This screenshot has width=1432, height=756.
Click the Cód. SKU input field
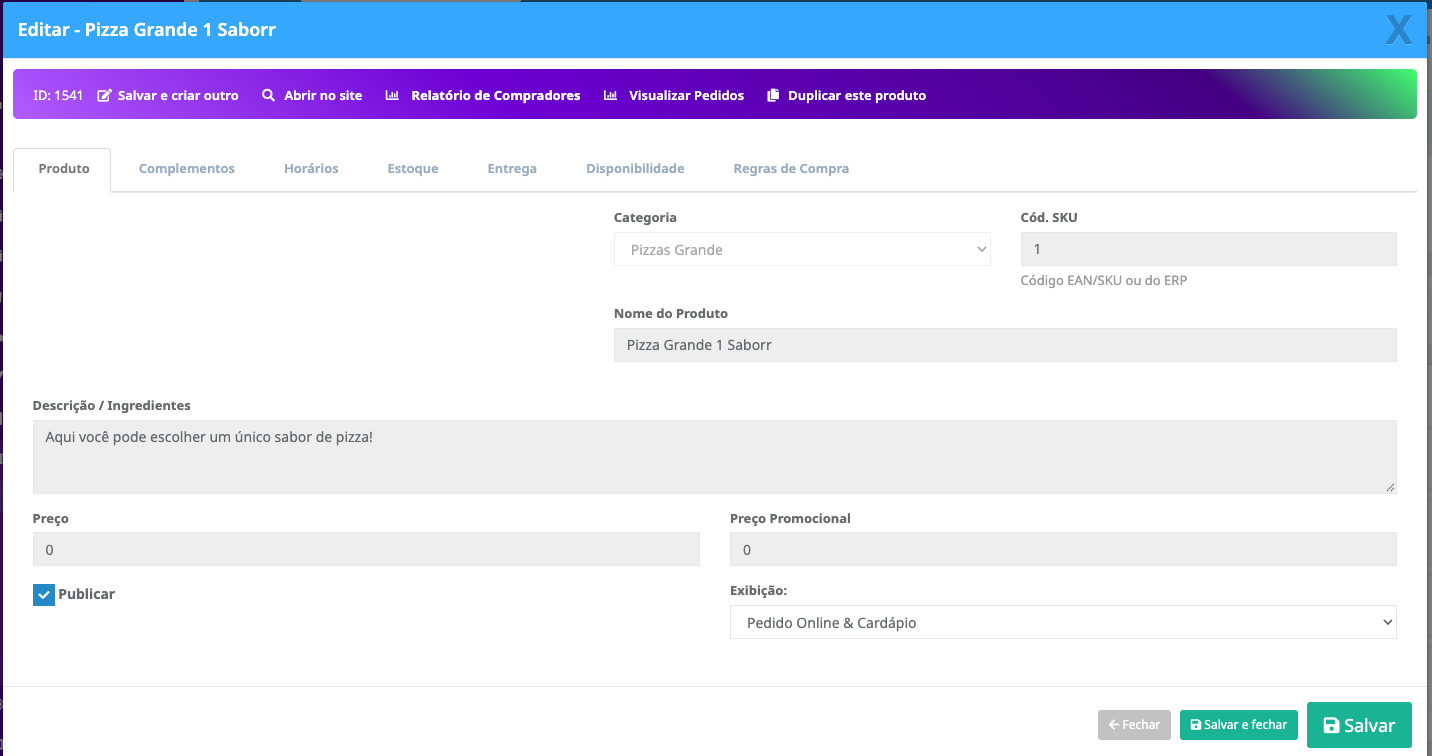pyautogui.click(x=1208, y=250)
